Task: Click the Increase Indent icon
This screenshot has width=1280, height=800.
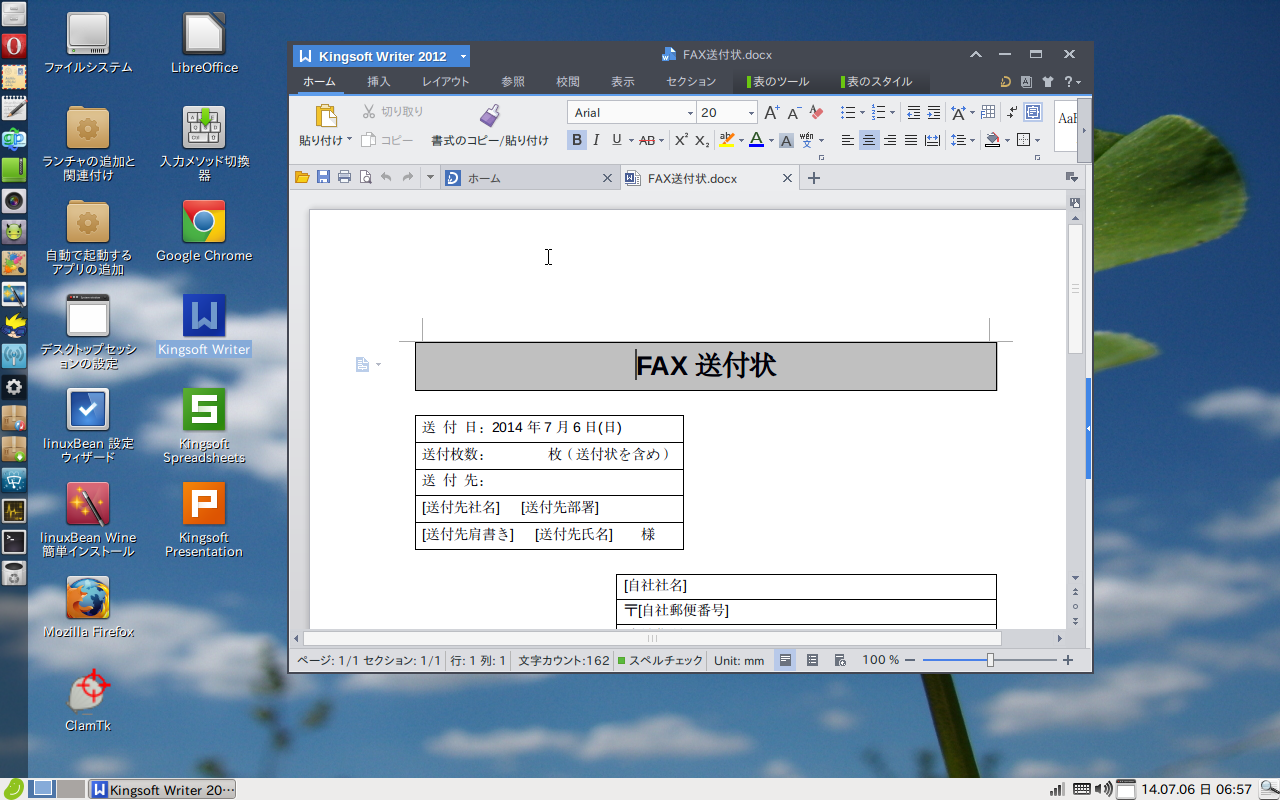Action: [934, 113]
